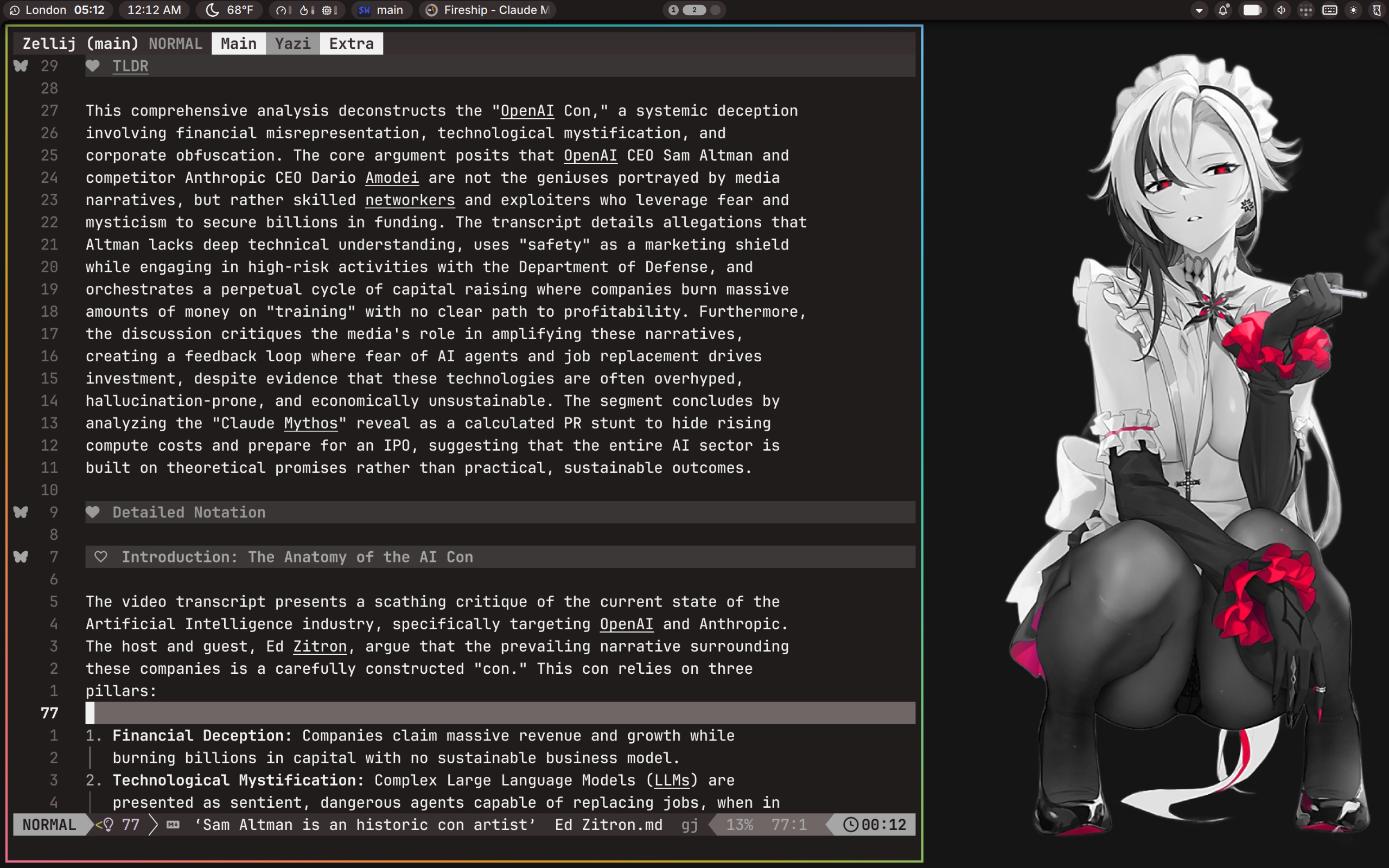Click the brightness sun icon

point(1353,10)
